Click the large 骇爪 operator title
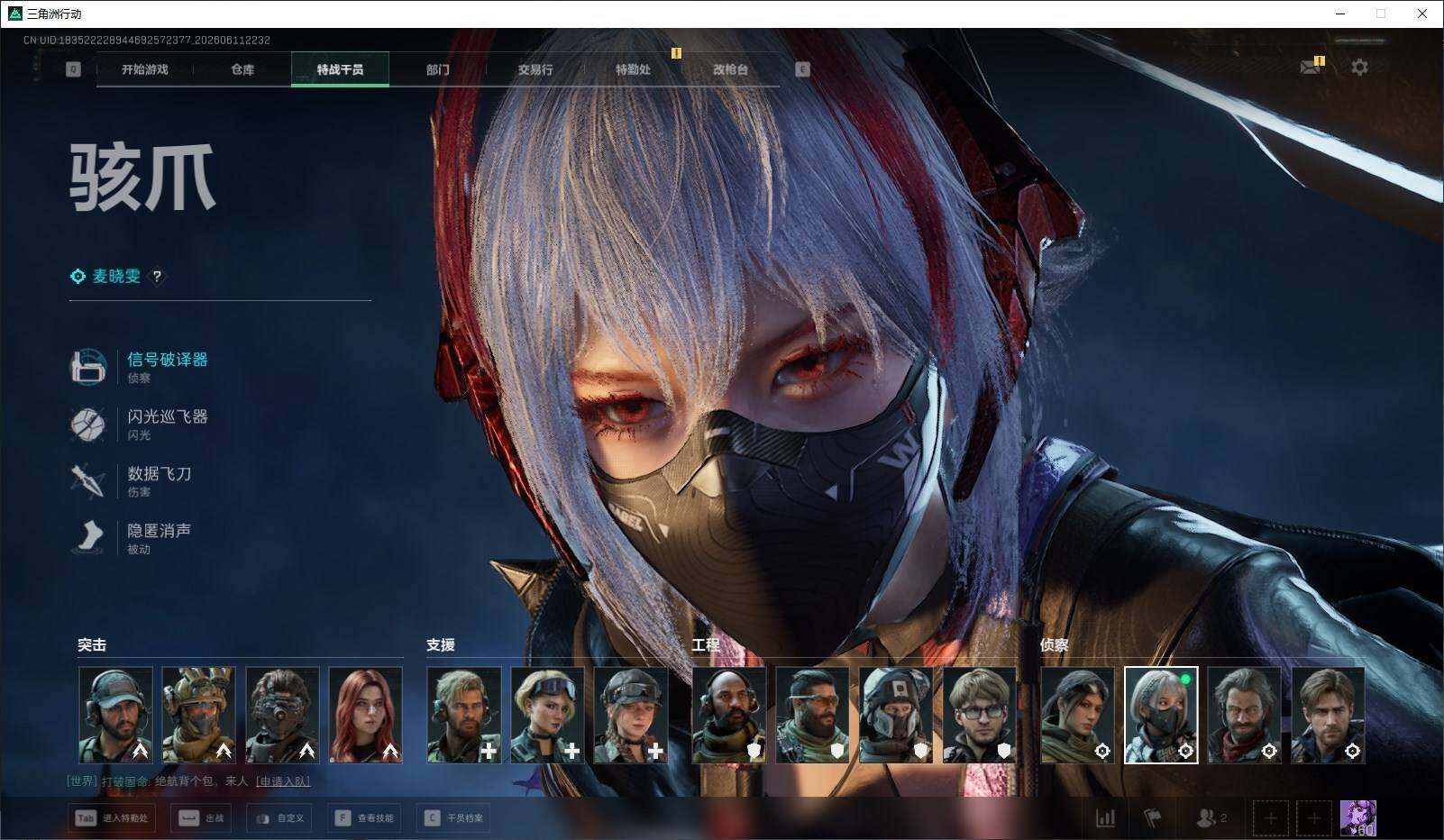The width and height of the screenshot is (1444, 840). 142,178
